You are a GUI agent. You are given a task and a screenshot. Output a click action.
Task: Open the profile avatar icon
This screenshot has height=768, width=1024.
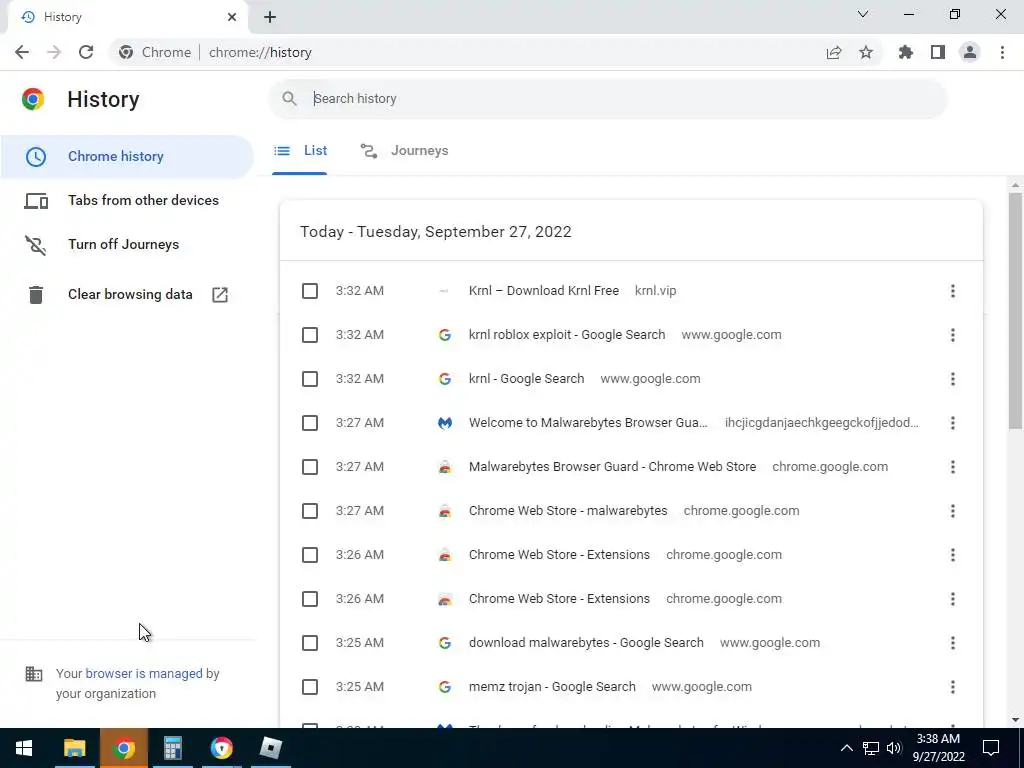pyautogui.click(x=970, y=52)
